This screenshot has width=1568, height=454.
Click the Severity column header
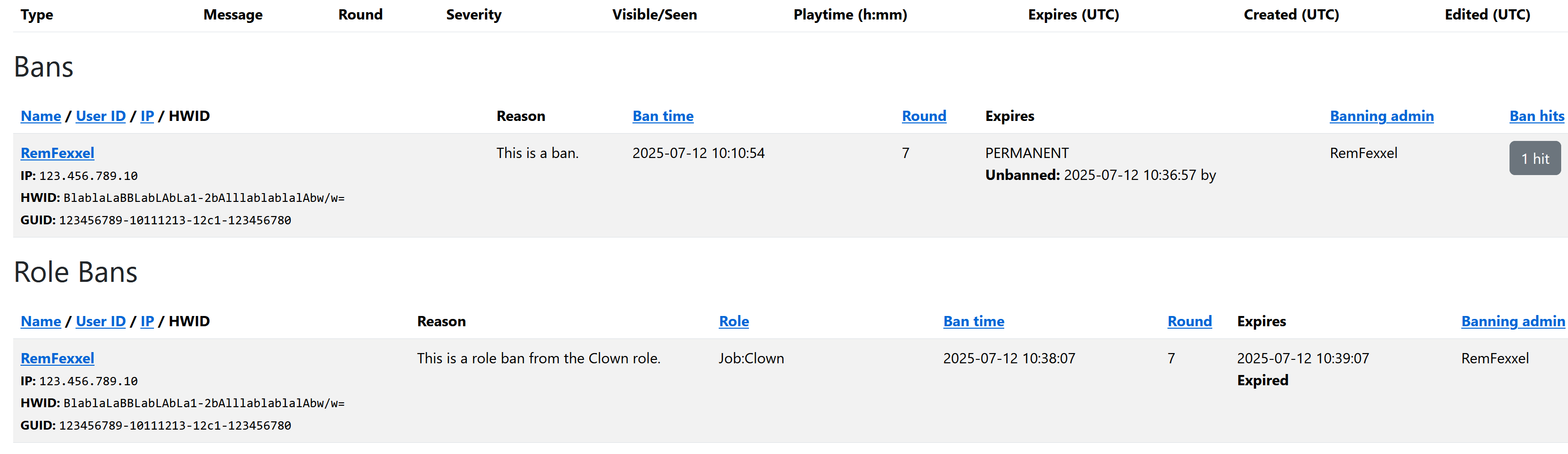(x=474, y=15)
